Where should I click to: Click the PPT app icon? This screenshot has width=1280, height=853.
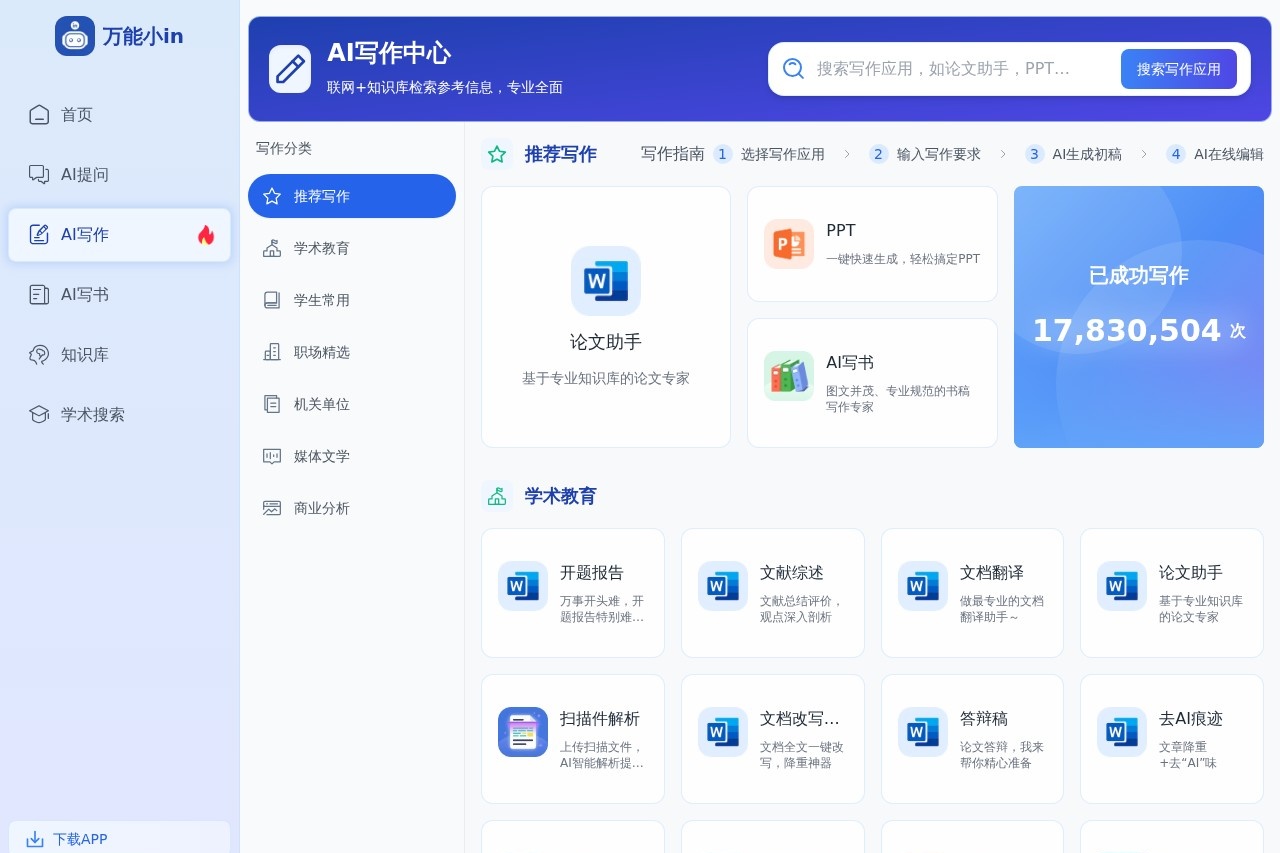(789, 243)
